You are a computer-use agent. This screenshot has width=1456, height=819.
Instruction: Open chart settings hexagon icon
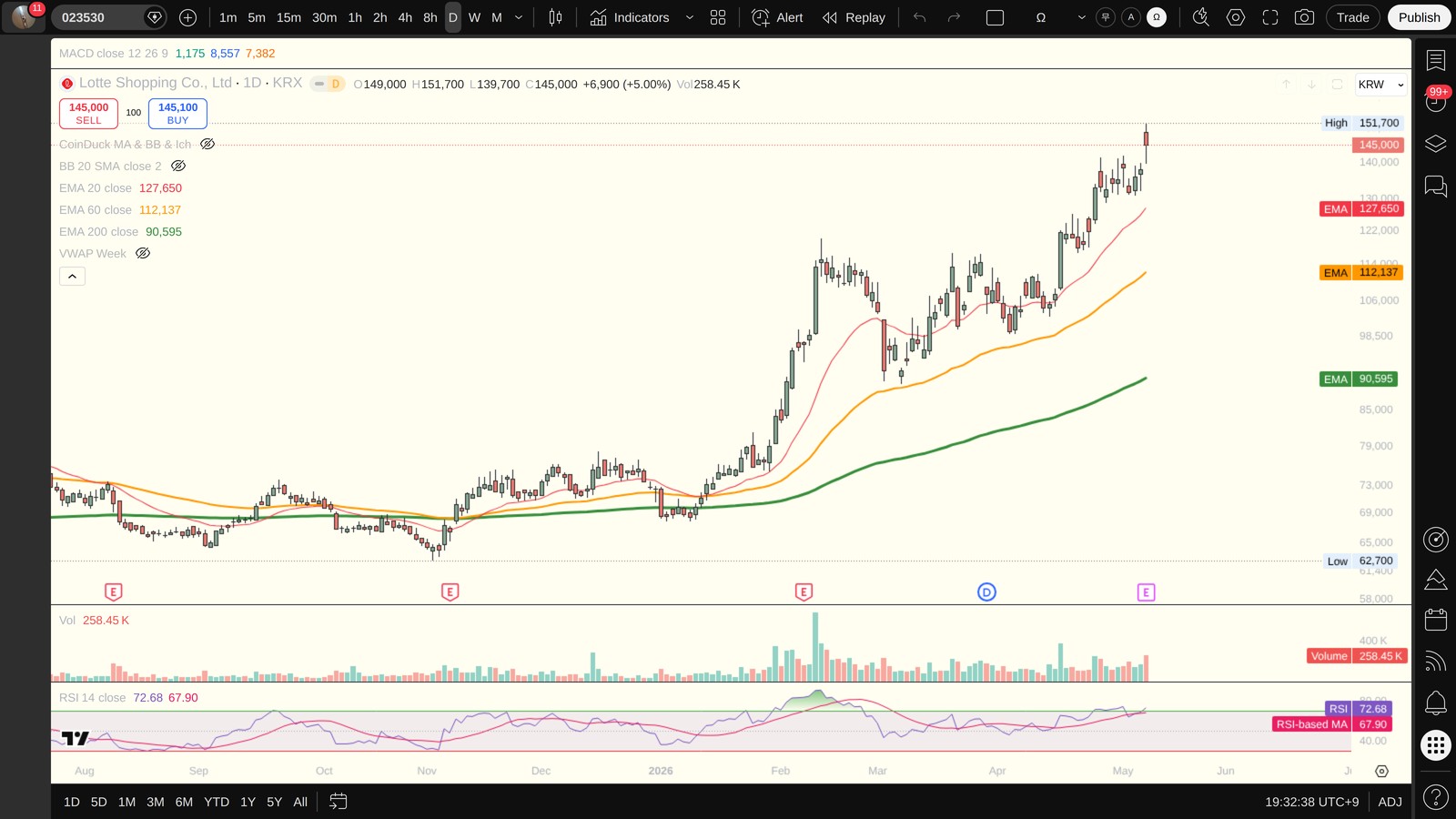(x=1236, y=17)
